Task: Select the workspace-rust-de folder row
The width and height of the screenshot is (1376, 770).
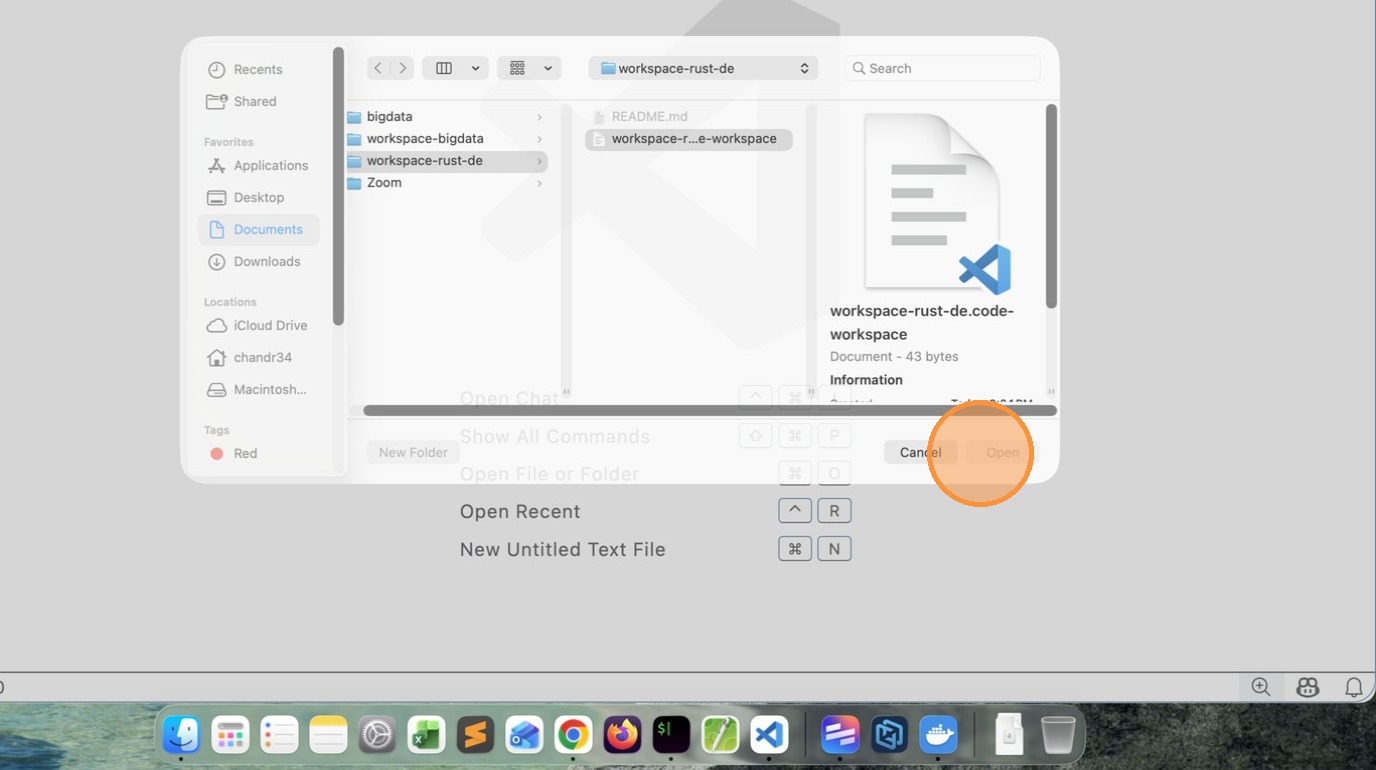Action: tap(446, 160)
